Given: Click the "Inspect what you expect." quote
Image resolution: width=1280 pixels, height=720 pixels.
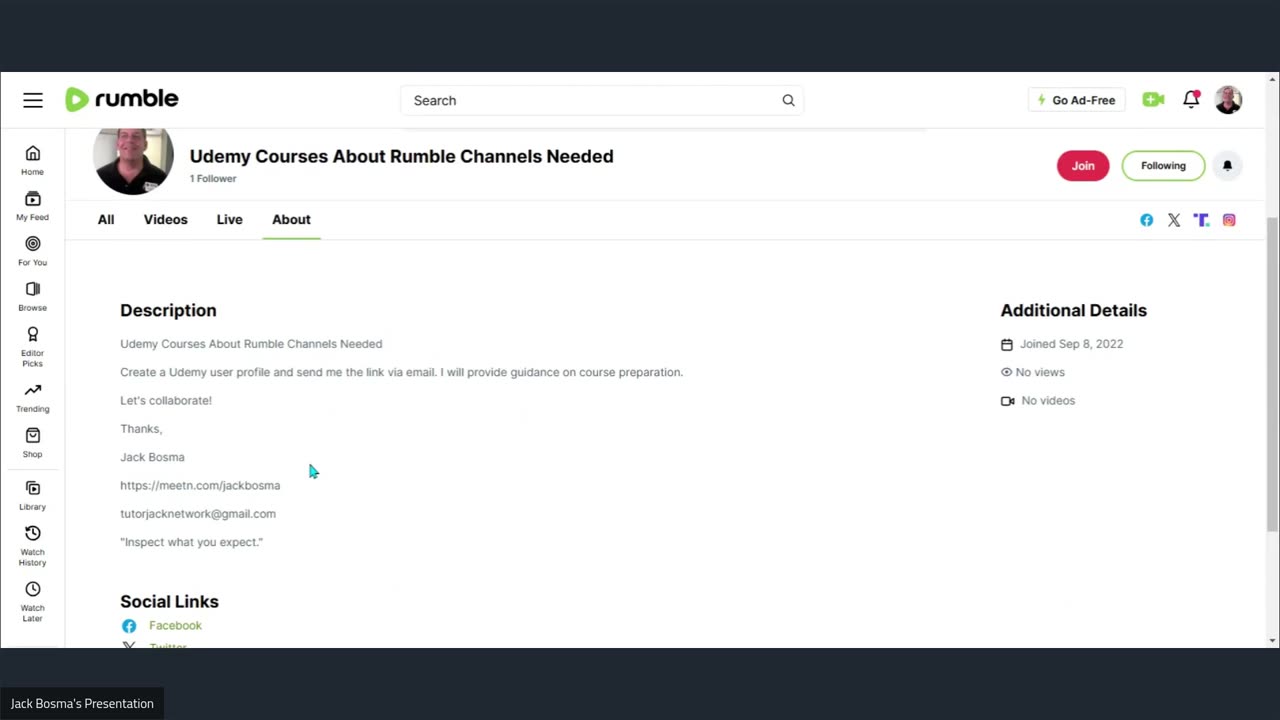Looking at the screenshot, I should click(x=191, y=542).
